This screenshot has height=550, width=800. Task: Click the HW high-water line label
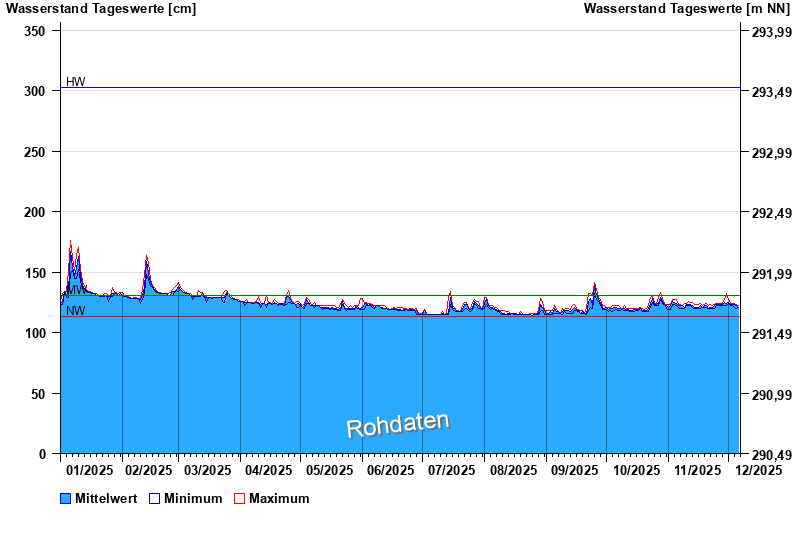click(76, 82)
